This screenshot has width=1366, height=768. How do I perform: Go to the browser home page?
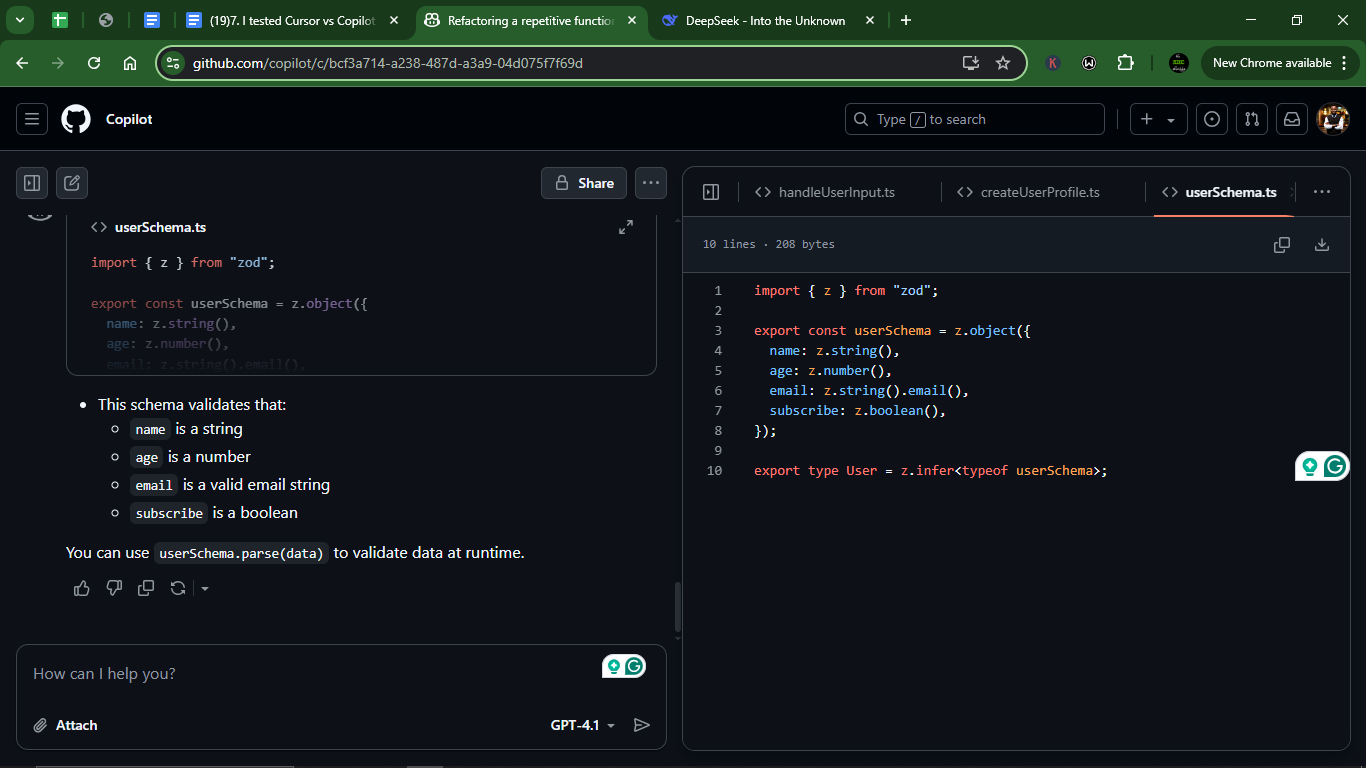(130, 63)
